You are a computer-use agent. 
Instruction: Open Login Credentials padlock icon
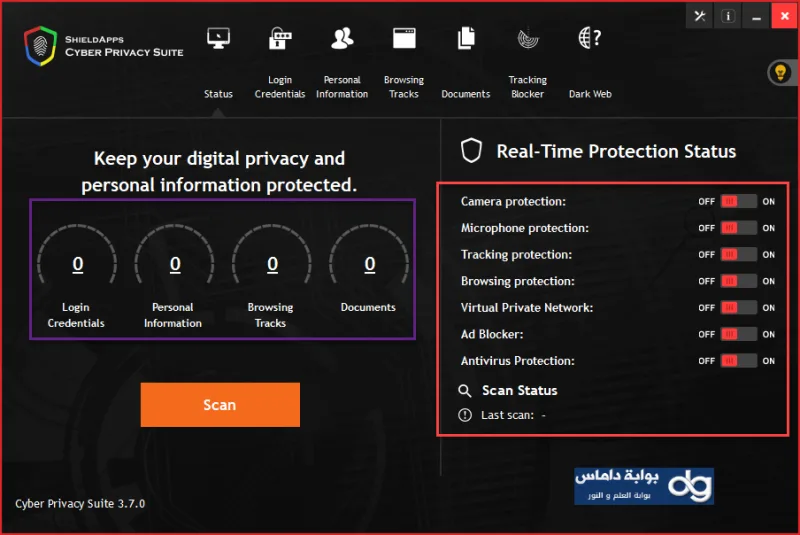coord(280,38)
